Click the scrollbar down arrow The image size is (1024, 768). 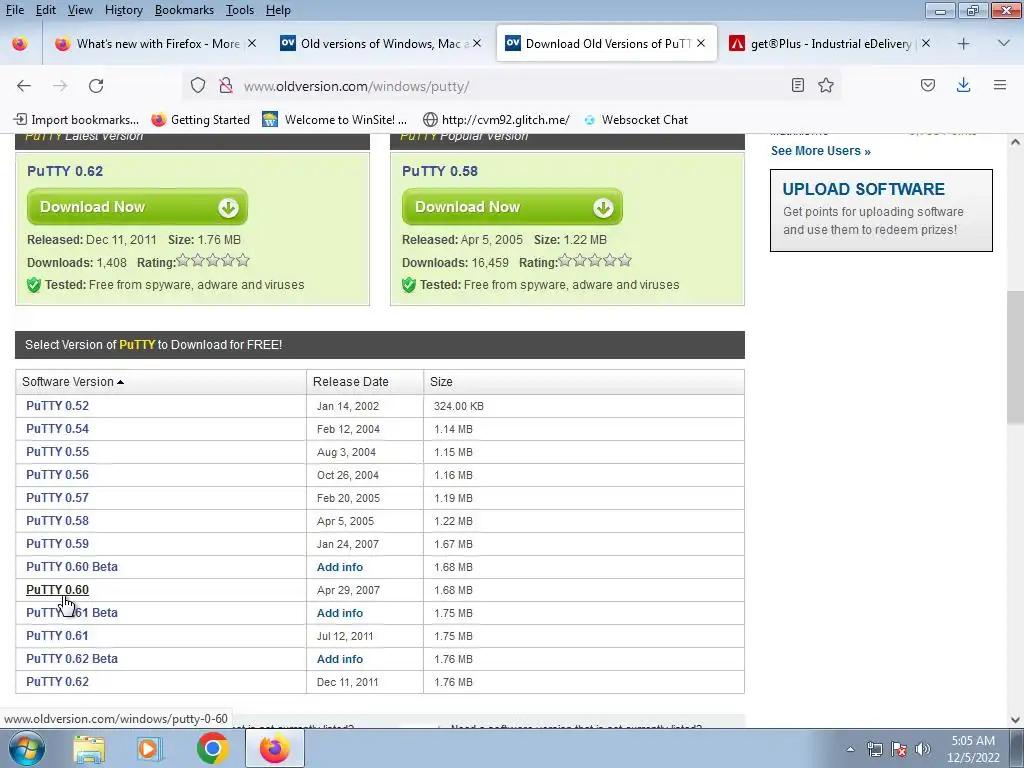pos(1015,720)
